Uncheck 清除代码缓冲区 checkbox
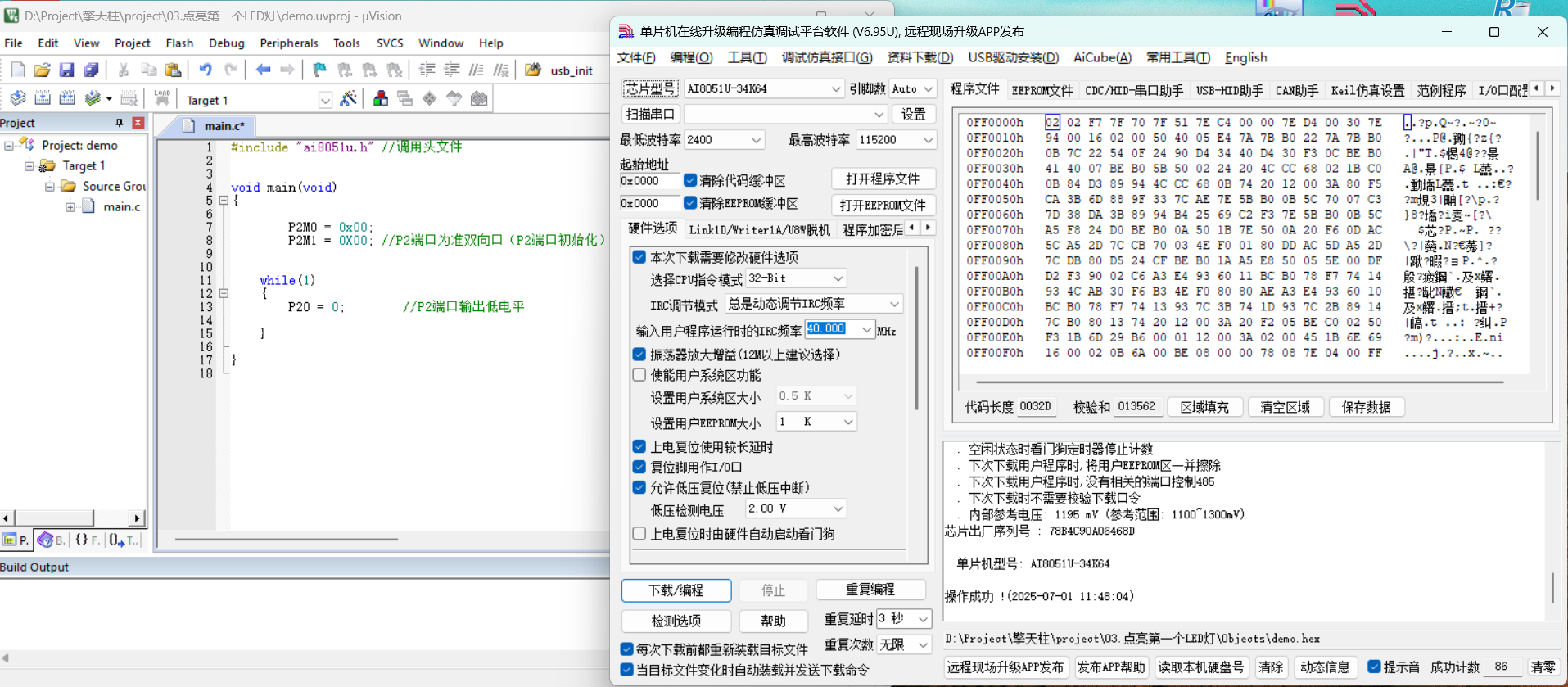This screenshot has height=687, width=1568. [x=690, y=180]
